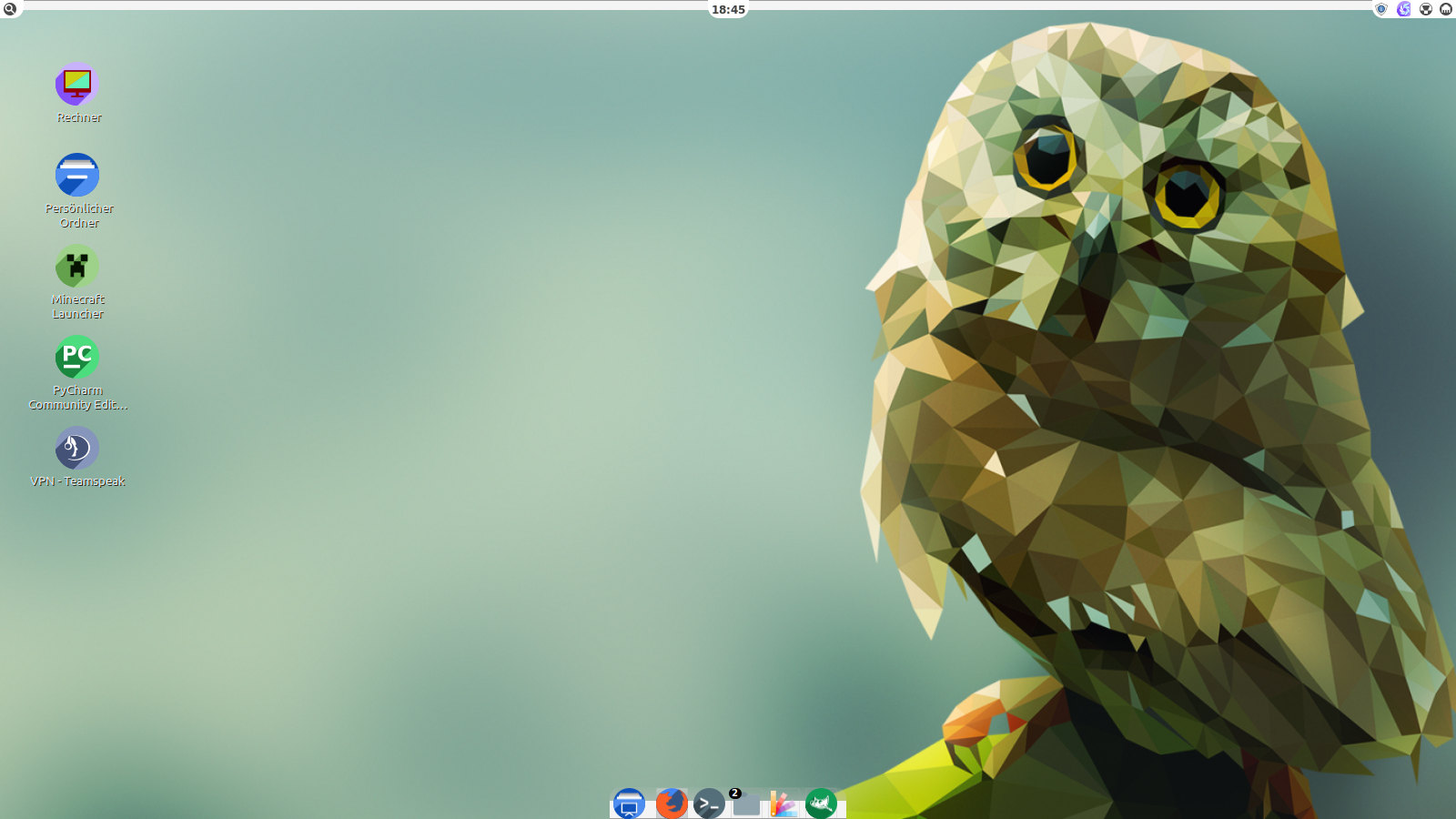
Task: Launch the Minecraft Launcher icon
Action: pyautogui.click(x=77, y=267)
